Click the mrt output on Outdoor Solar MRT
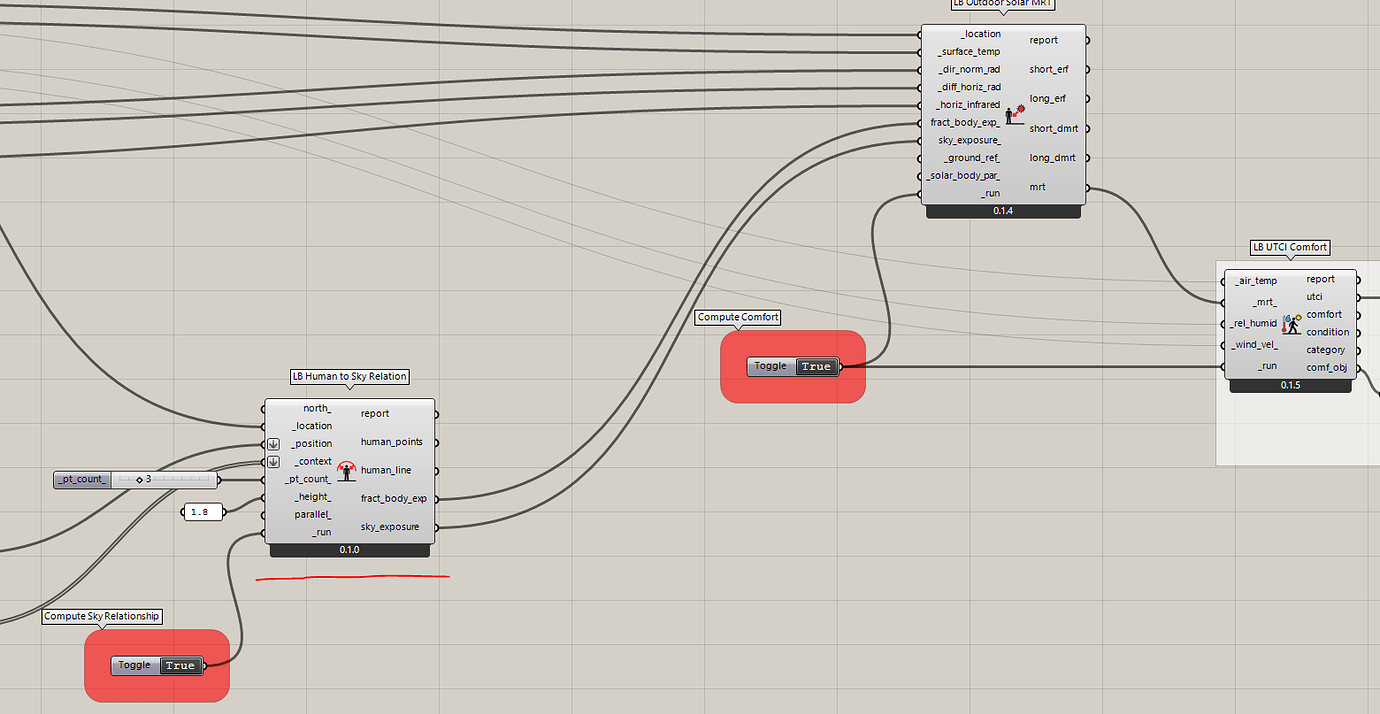 (1037, 187)
